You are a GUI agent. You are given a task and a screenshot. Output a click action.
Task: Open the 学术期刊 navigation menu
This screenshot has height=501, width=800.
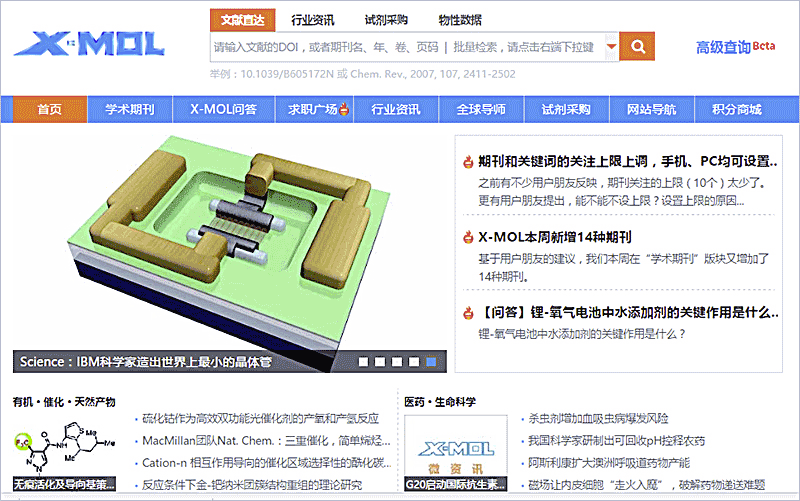130,109
